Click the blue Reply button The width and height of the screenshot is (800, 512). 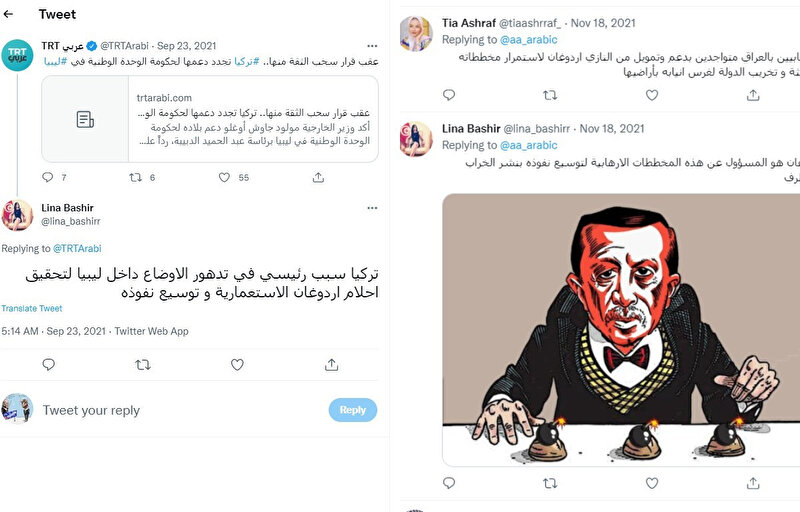coord(353,410)
